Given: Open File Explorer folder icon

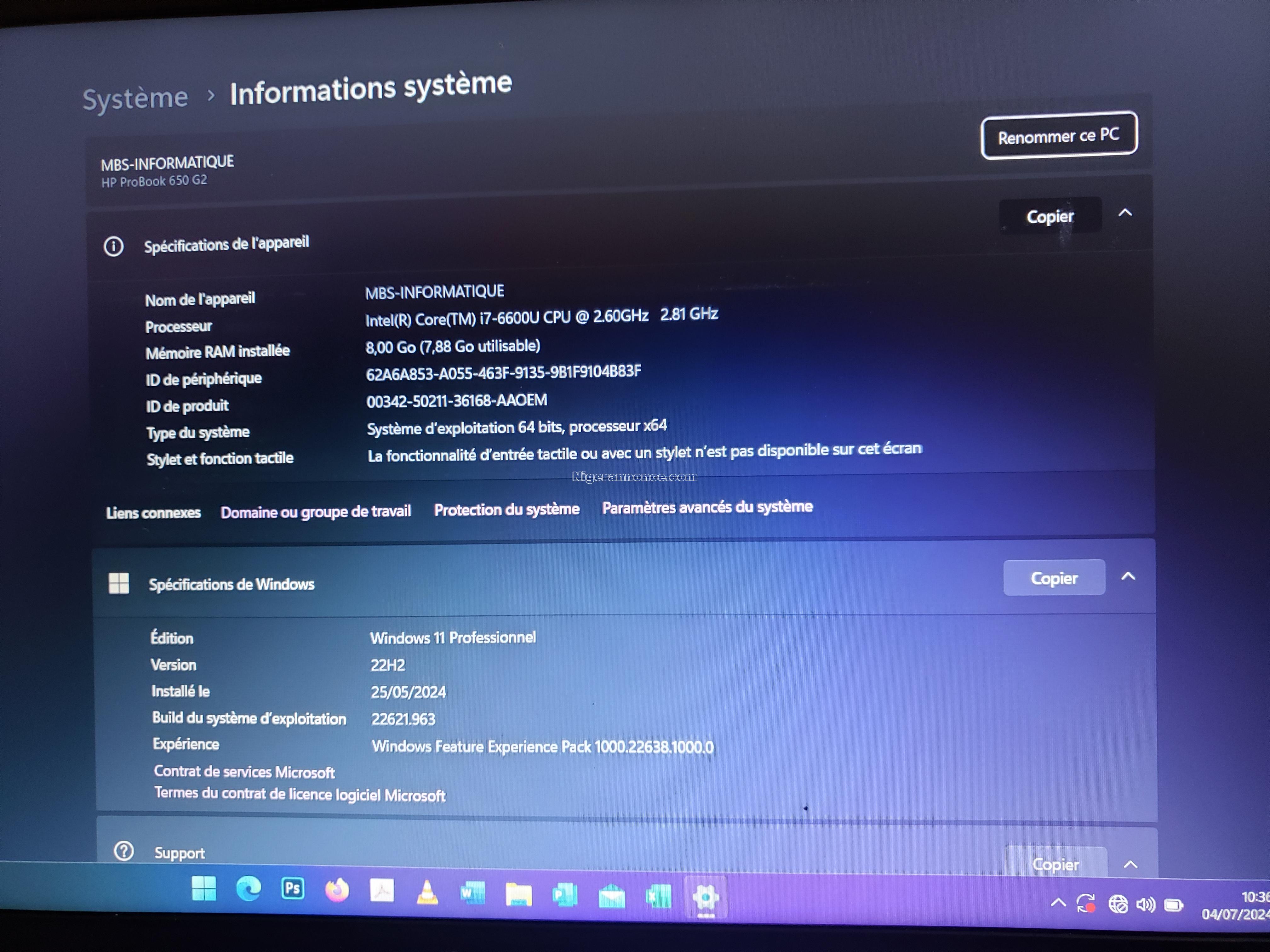Looking at the screenshot, I should pos(518,895).
